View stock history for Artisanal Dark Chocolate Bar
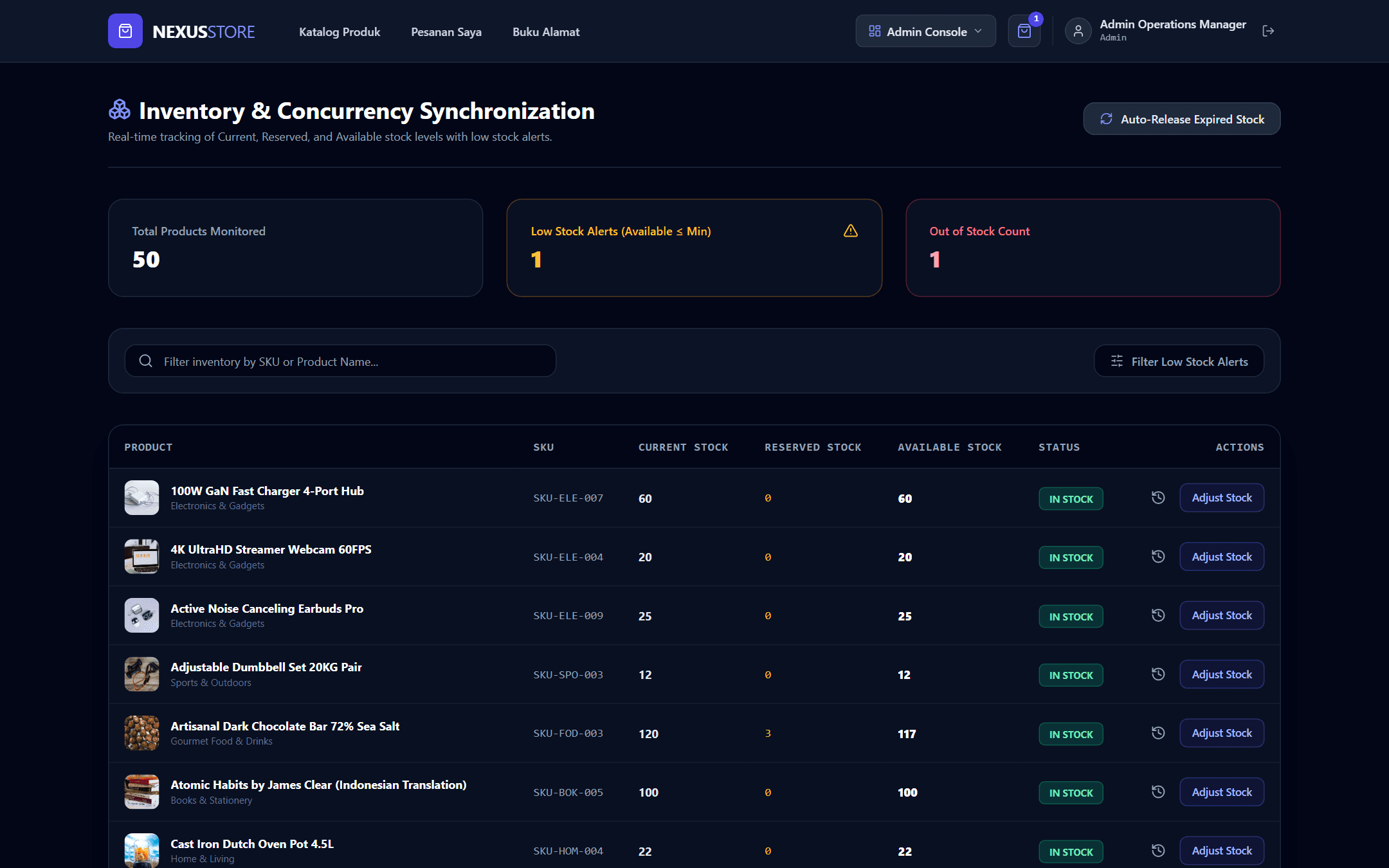Viewport: 1389px width, 868px height. point(1158,733)
